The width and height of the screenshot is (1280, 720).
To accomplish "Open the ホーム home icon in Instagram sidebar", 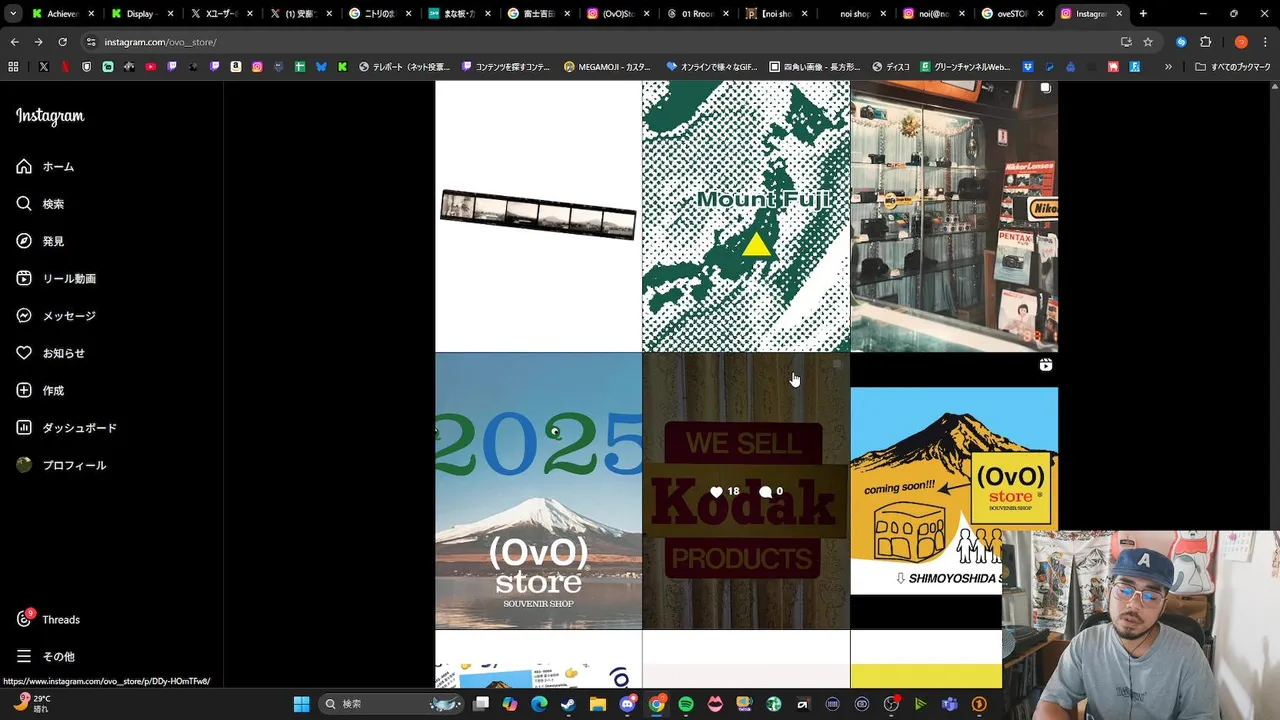I will (24, 166).
